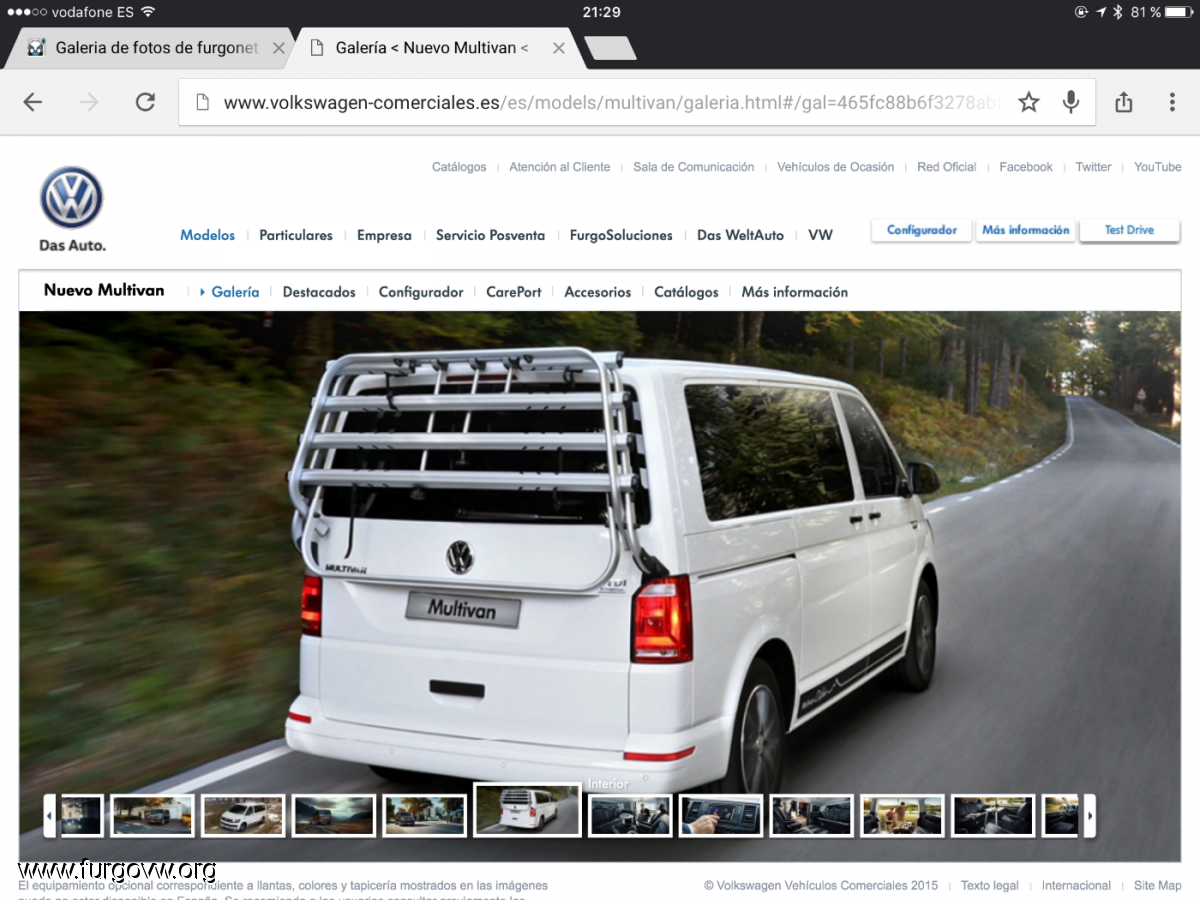The height and width of the screenshot is (900, 1200).
Task: Click the browser forward arrow
Action: tap(89, 102)
